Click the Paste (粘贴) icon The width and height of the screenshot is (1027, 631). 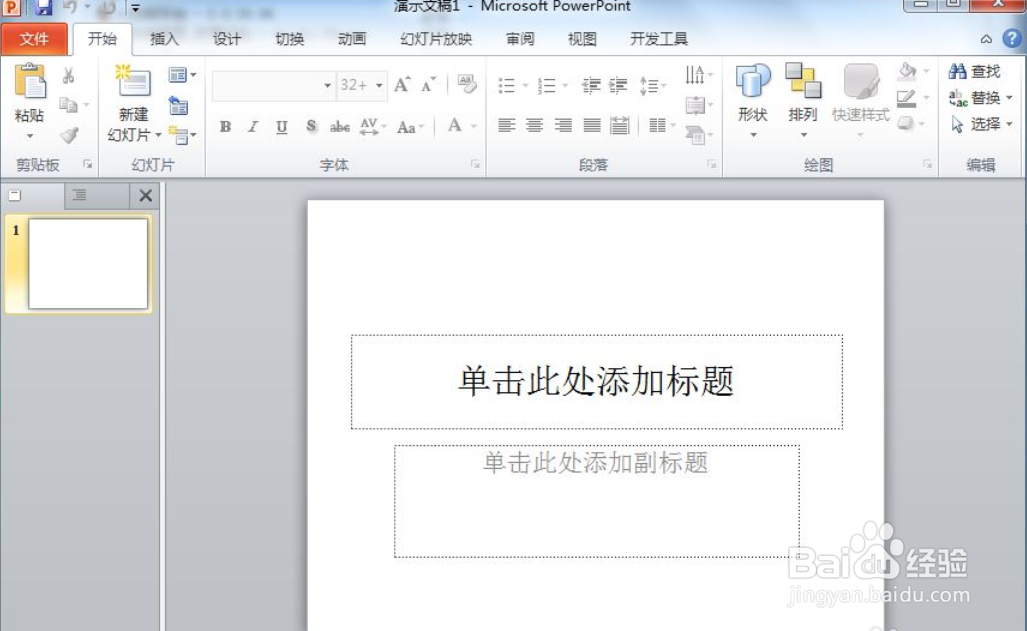30,85
